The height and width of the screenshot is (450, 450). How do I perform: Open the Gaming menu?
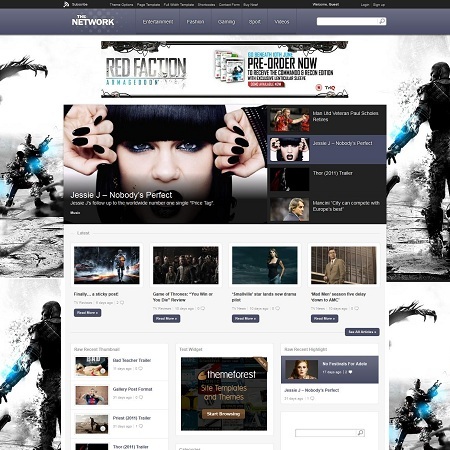pyautogui.click(x=226, y=22)
